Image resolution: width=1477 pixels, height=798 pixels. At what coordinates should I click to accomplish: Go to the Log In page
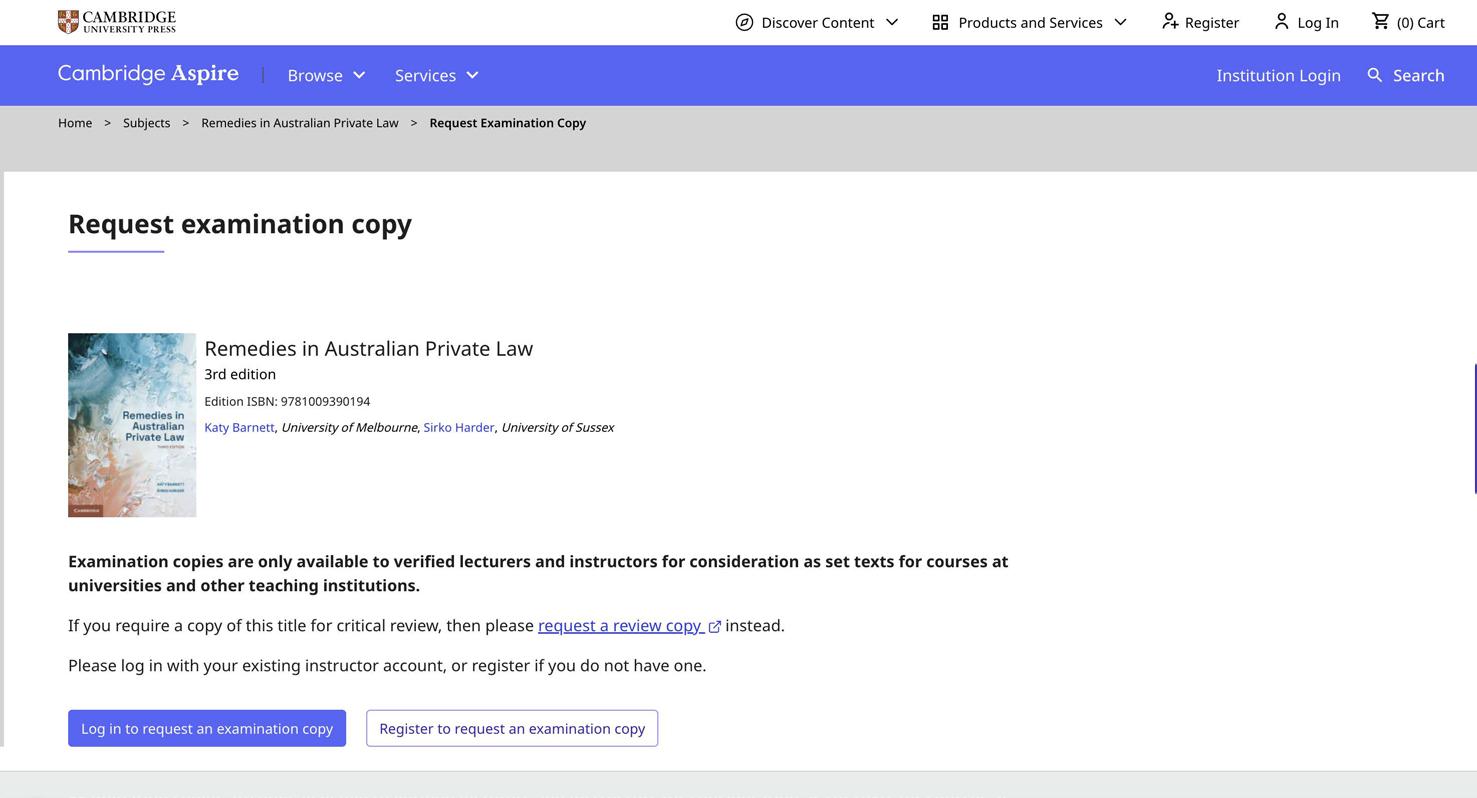click(x=1306, y=22)
